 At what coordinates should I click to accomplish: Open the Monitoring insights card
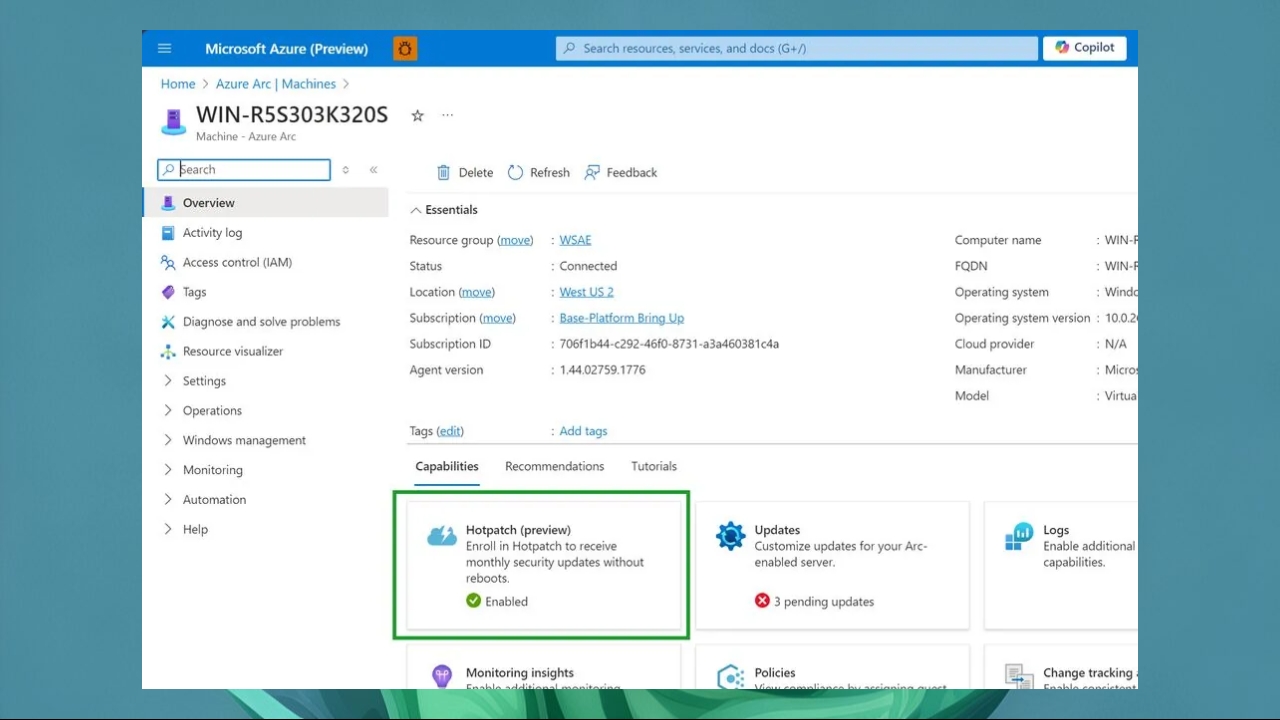[543, 667]
